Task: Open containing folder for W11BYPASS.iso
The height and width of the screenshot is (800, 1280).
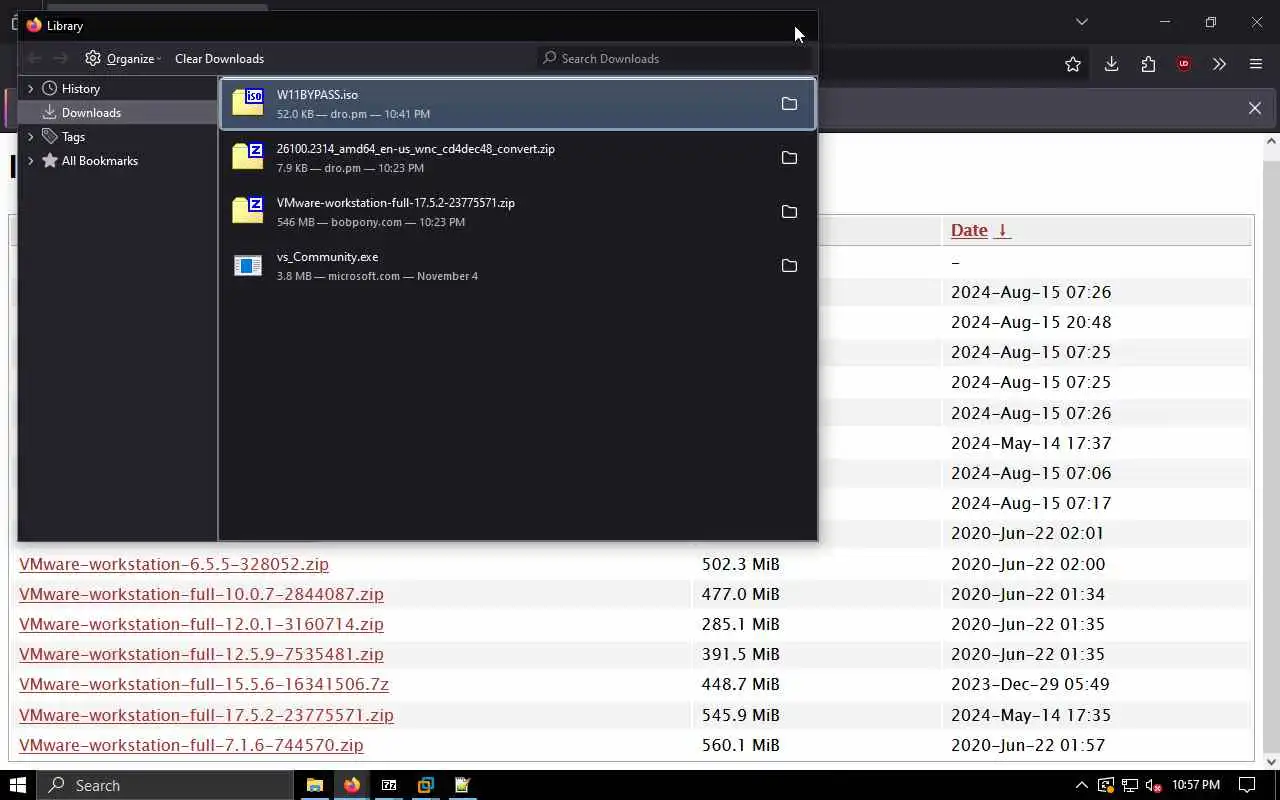Action: [789, 104]
